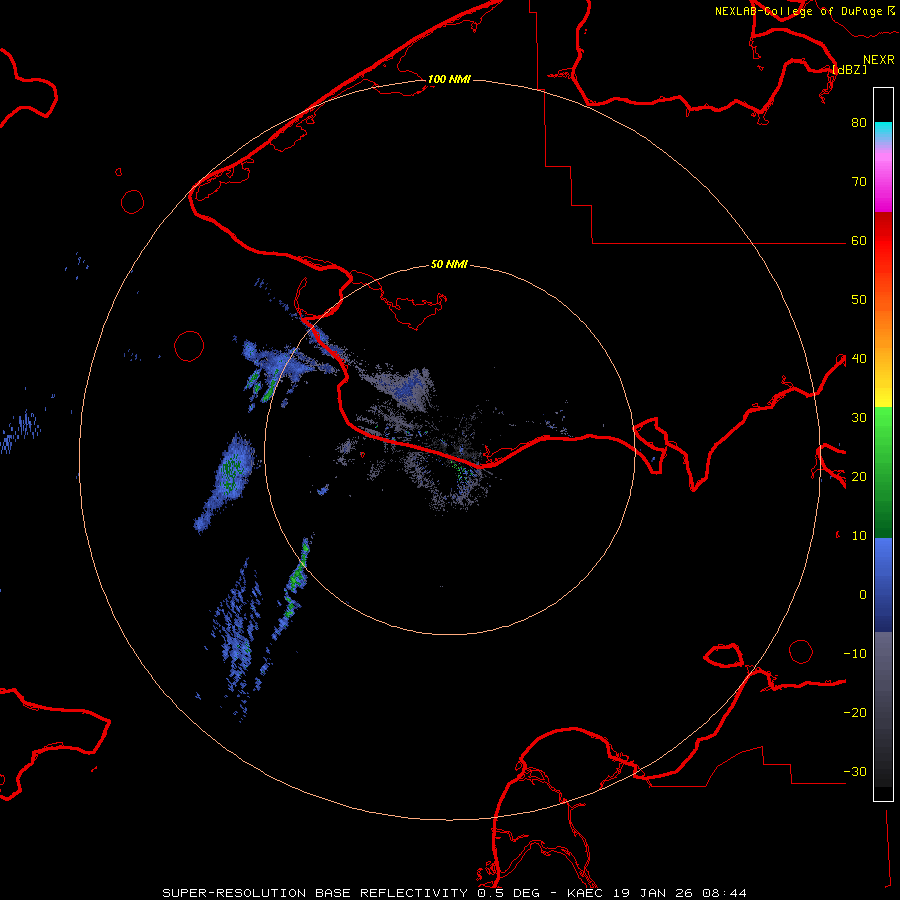Click the Super-Resolution Base Reflectivity caption text
Viewport: 900px width, 900px height.
[x=454, y=893]
